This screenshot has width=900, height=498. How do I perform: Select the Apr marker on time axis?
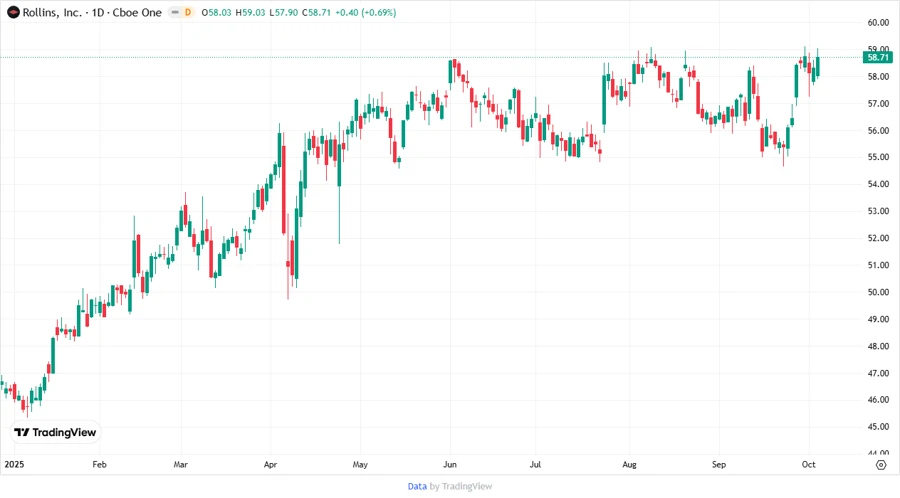(x=271, y=465)
